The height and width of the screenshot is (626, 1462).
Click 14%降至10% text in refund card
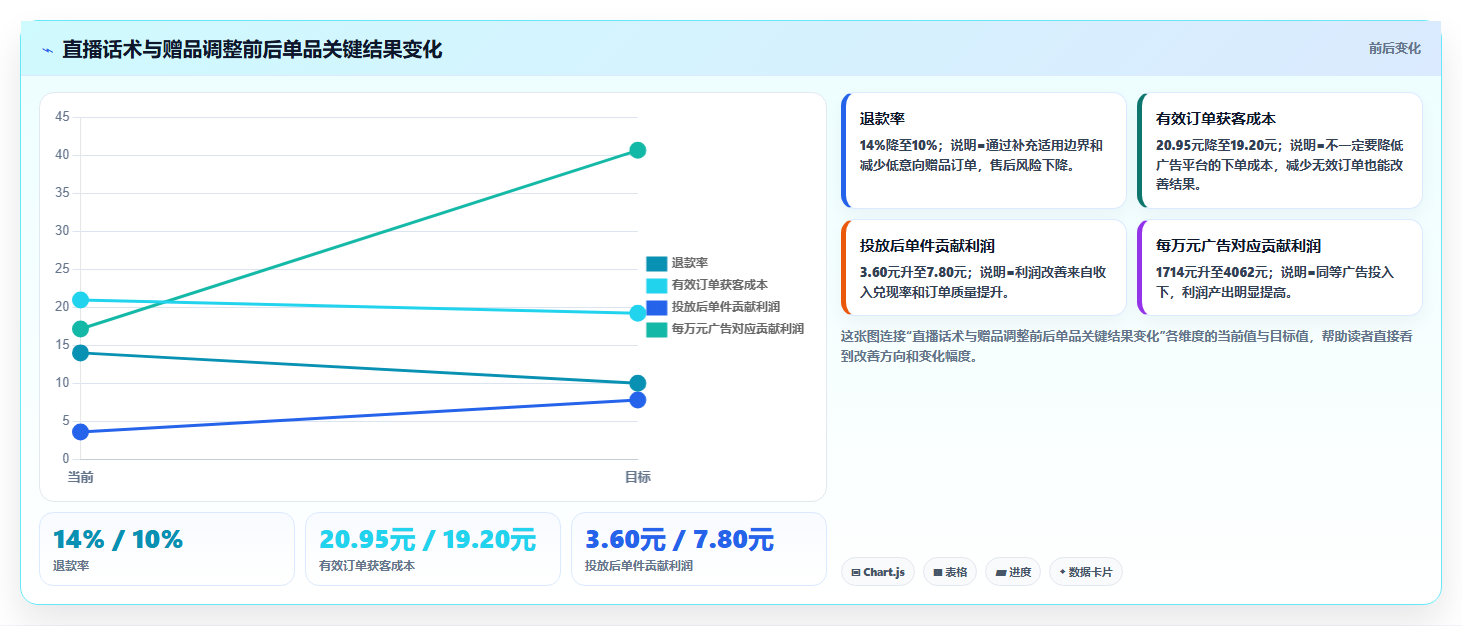point(899,145)
